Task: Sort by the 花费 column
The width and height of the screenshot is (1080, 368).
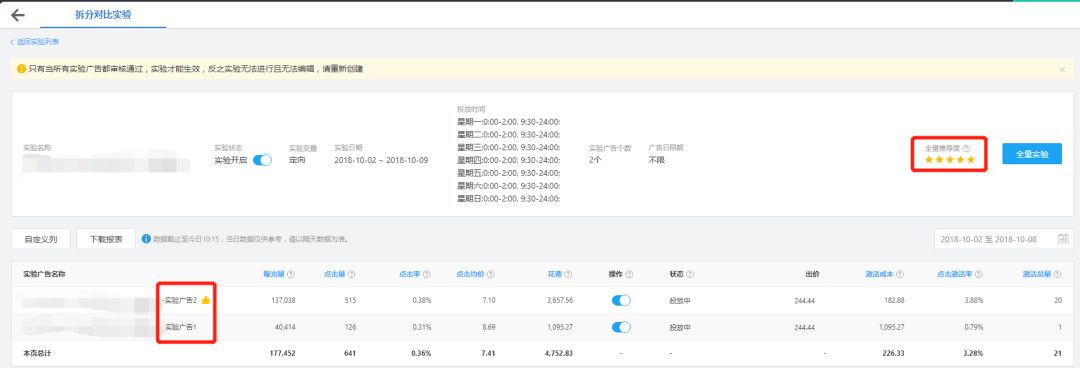Action: pos(555,274)
